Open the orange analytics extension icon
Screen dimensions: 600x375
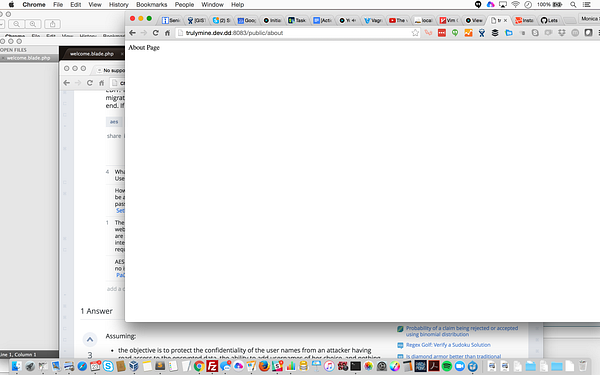468,33
